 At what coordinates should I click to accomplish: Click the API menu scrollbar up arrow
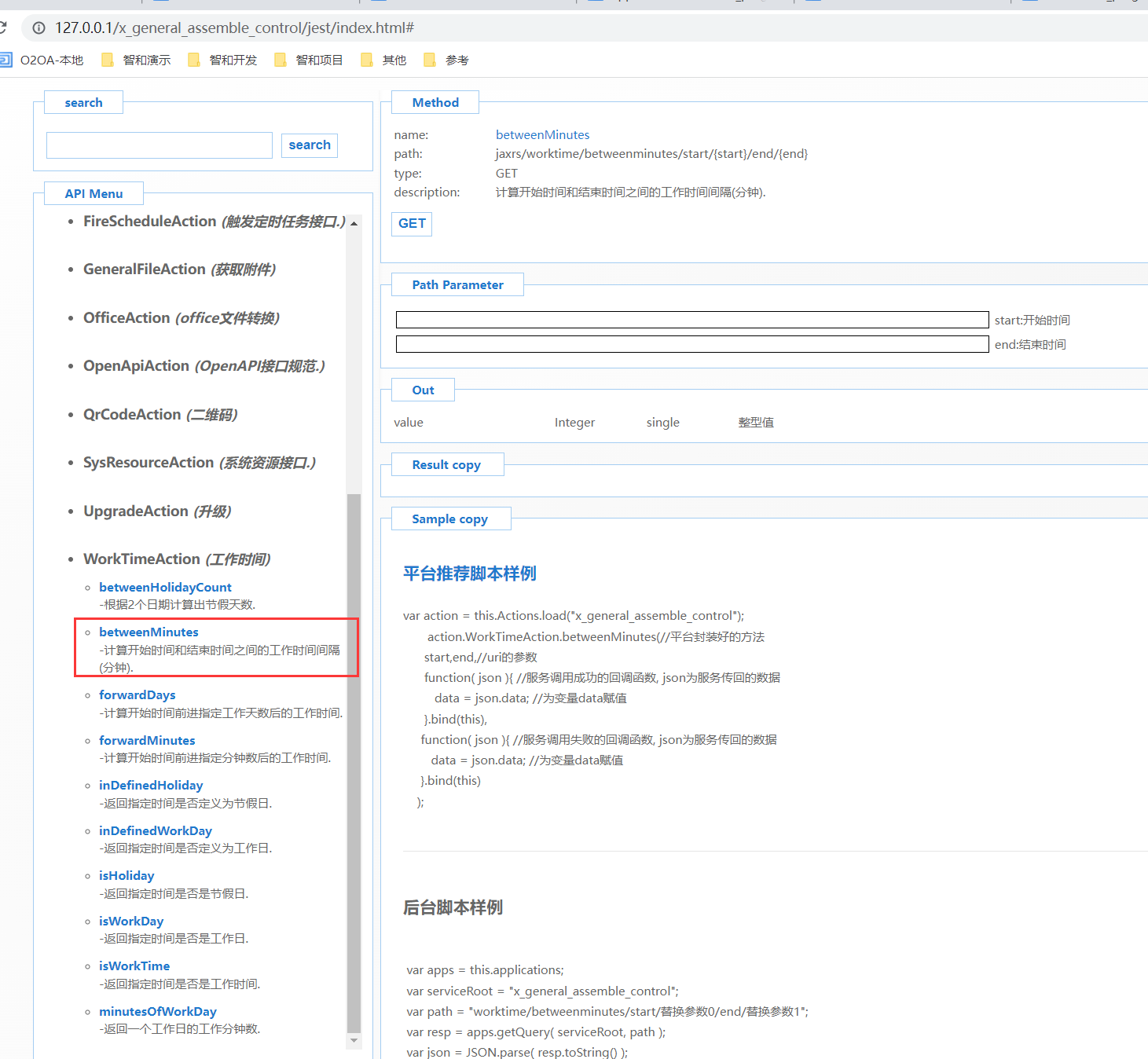click(x=354, y=224)
